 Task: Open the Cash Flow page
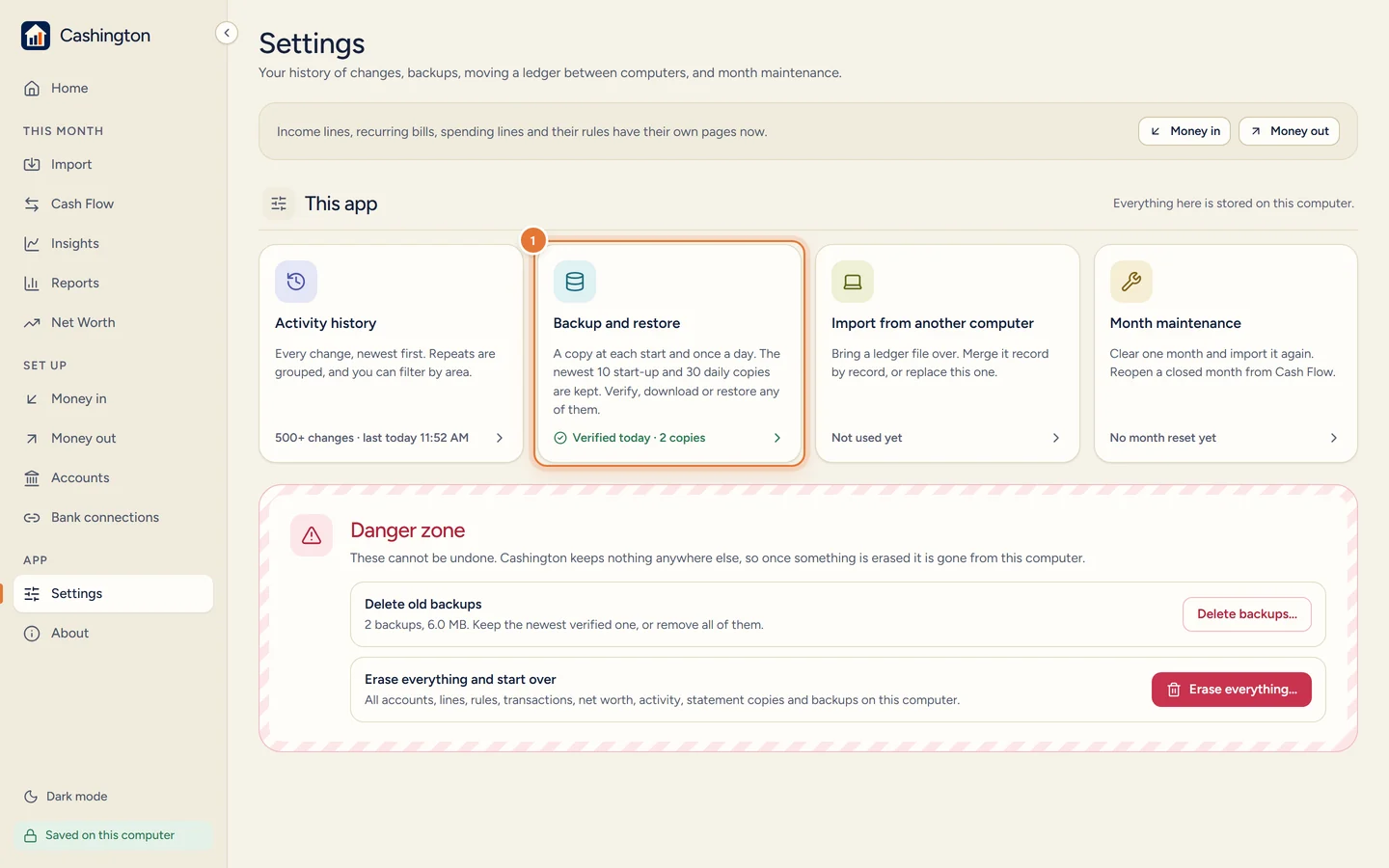pyautogui.click(x=113, y=204)
